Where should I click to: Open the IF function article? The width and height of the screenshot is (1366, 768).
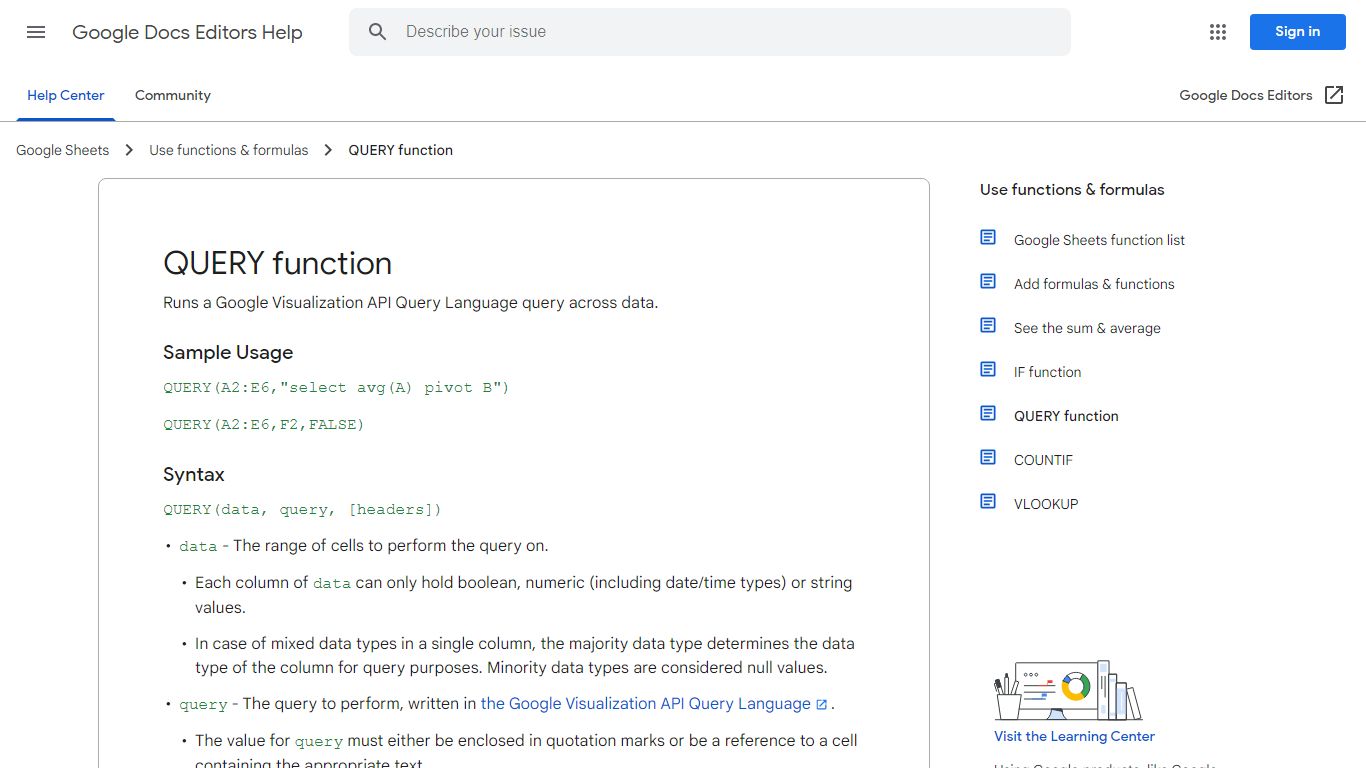[x=1047, y=372]
